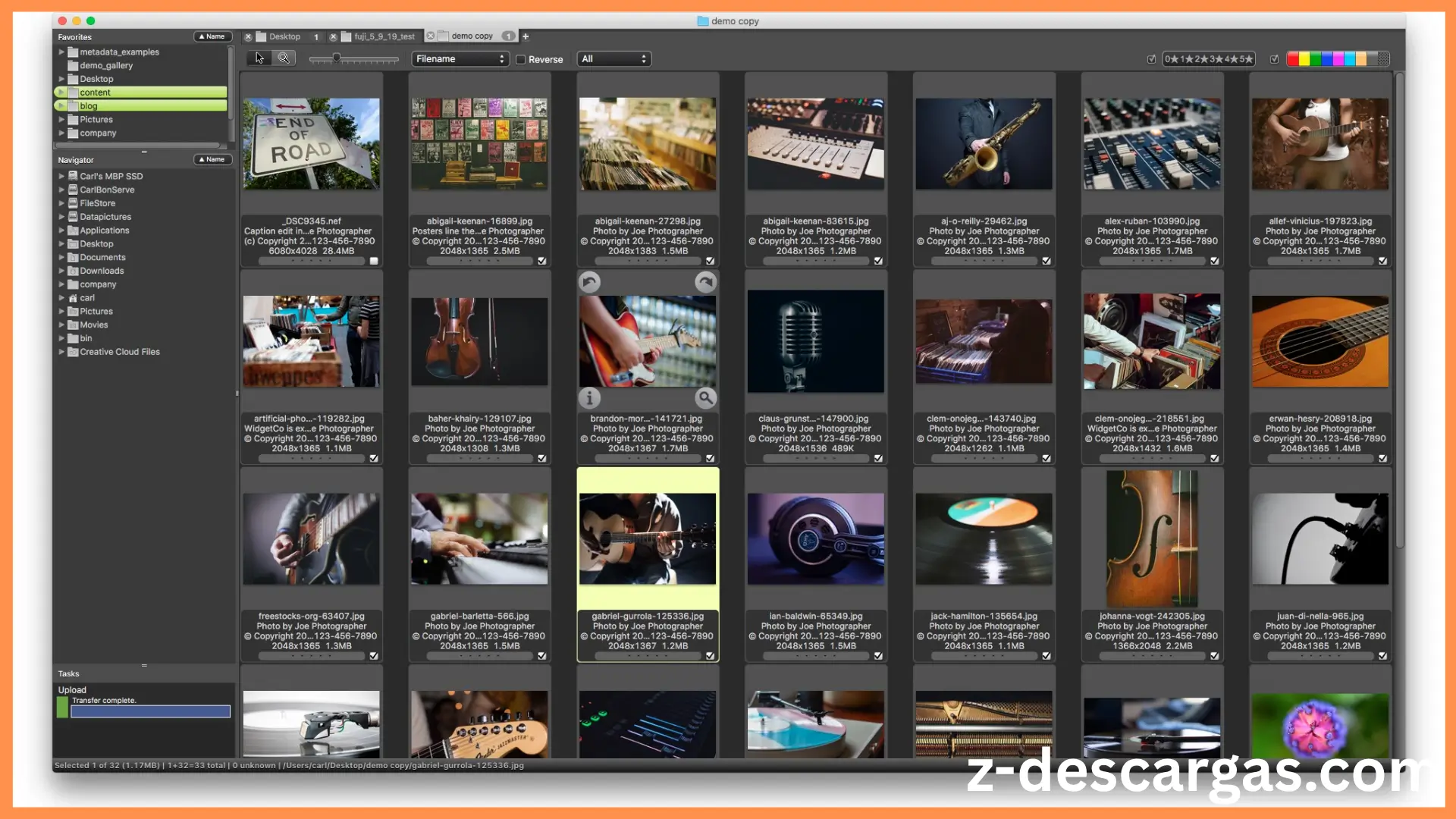Click the thumbnail grid vertical scrollbar
Viewport: 1456px width, 819px height.
tap(1400, 311)
